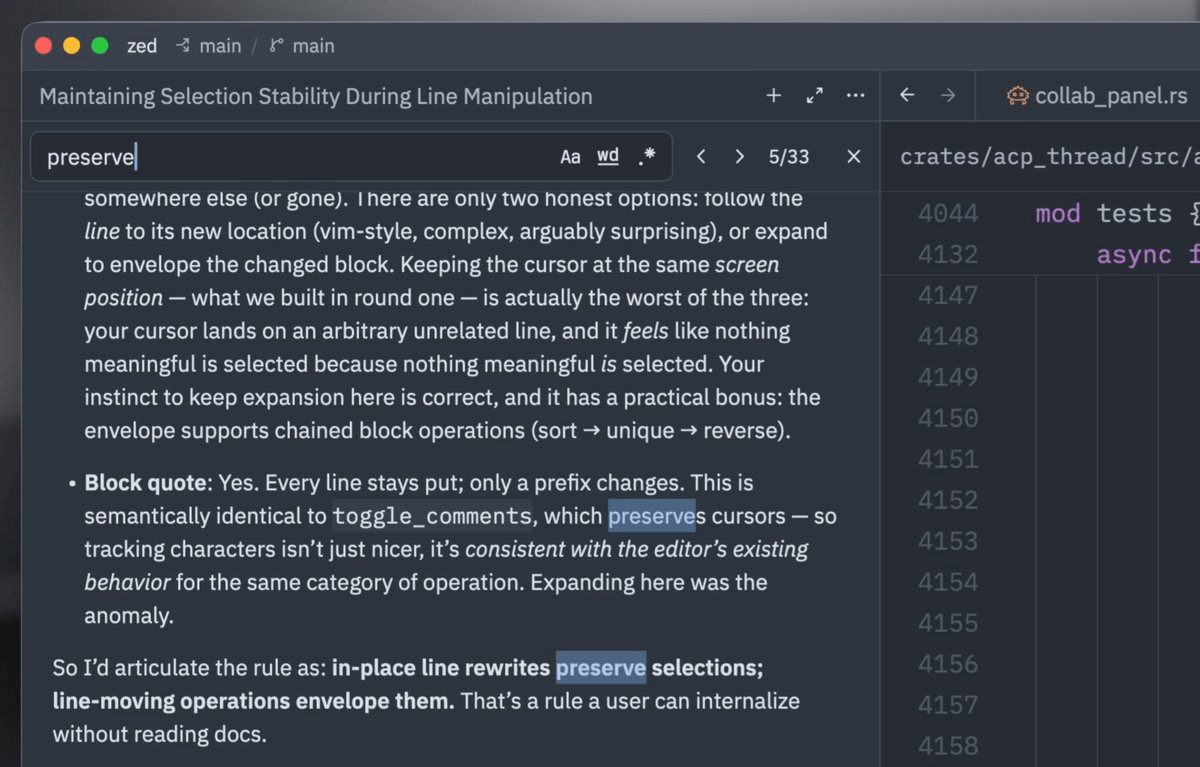Image resolution: width=1200 pixels, height=767 pixels.
Task: Navigate back with the left arrow
Action: tap(907, 96)
